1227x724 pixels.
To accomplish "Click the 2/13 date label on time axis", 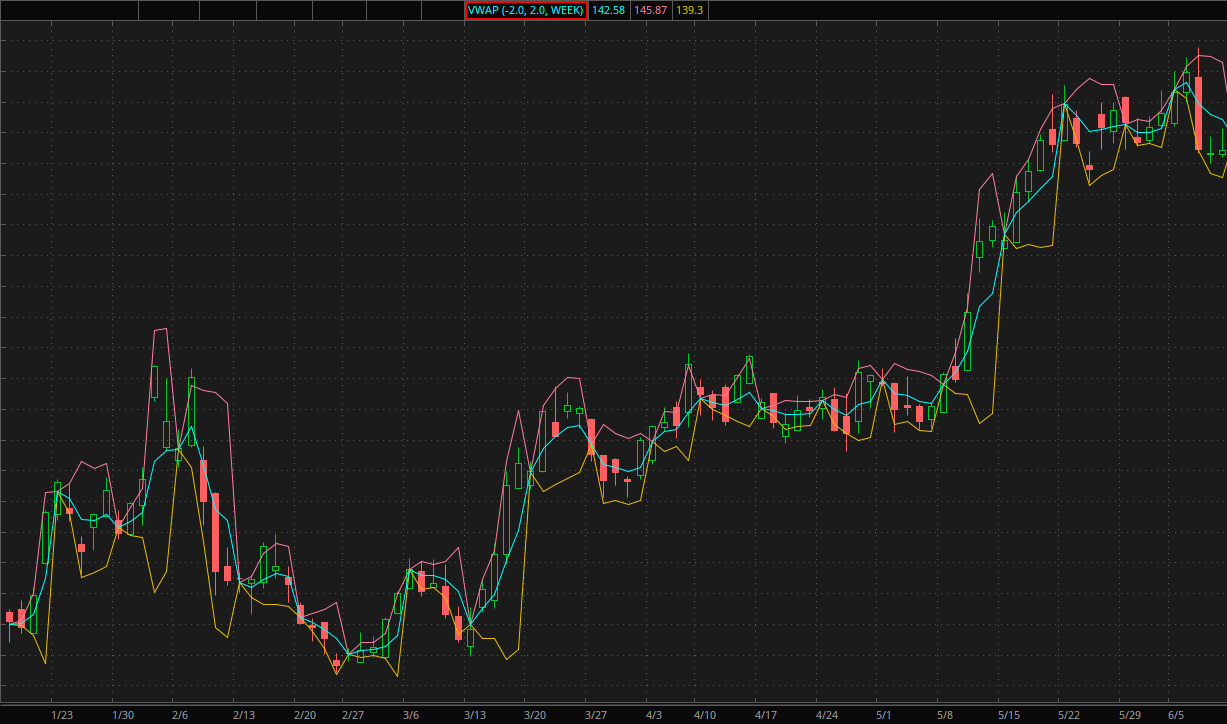I will coord(244,715).
